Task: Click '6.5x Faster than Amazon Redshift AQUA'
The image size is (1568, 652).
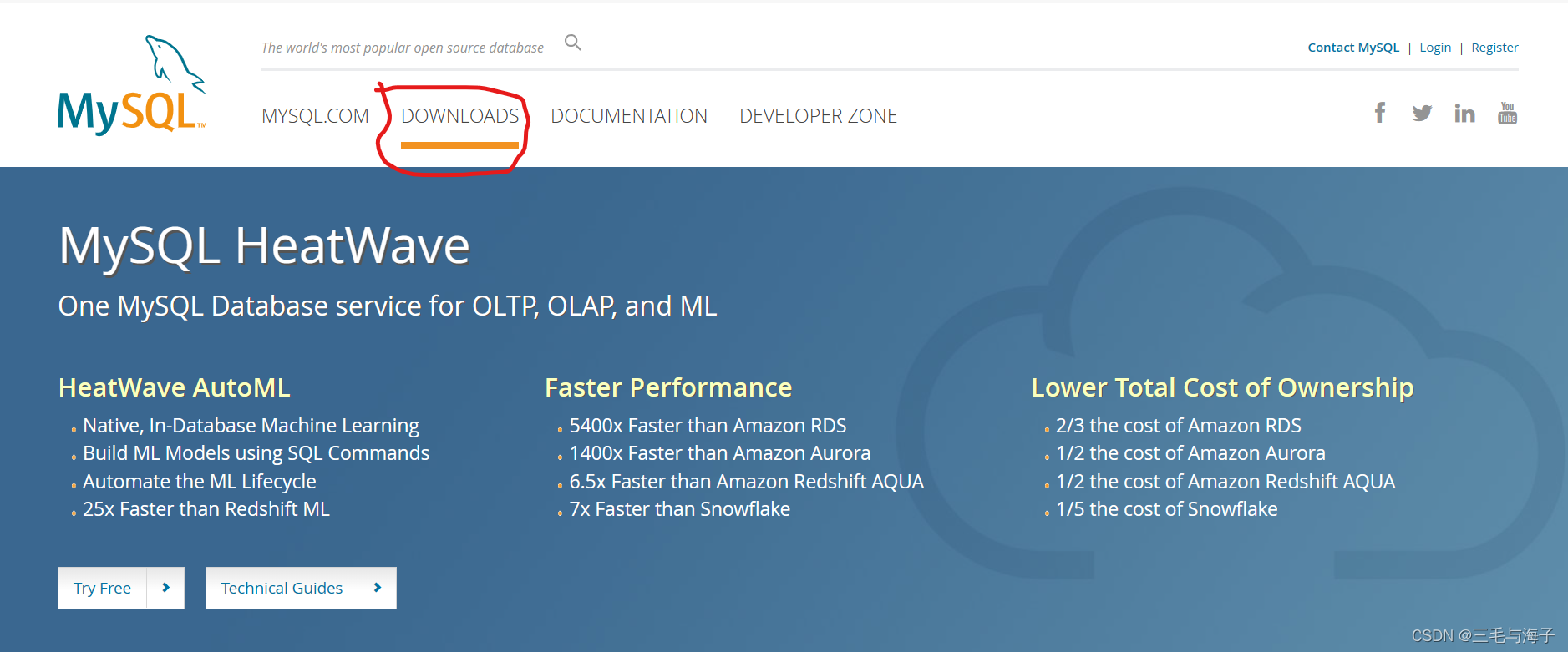Action: [747, 482]
